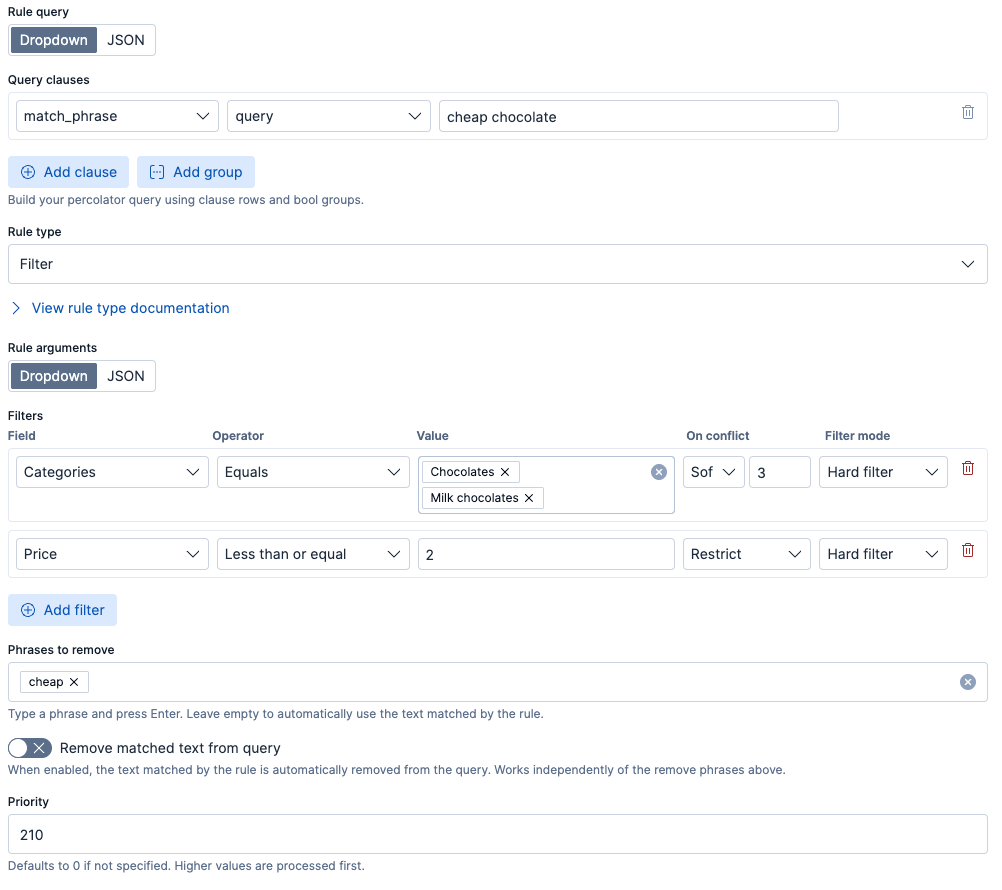Click inside the Phrases to remove field
Viewport: 1002px width, 890px height.
click(498, 682)
